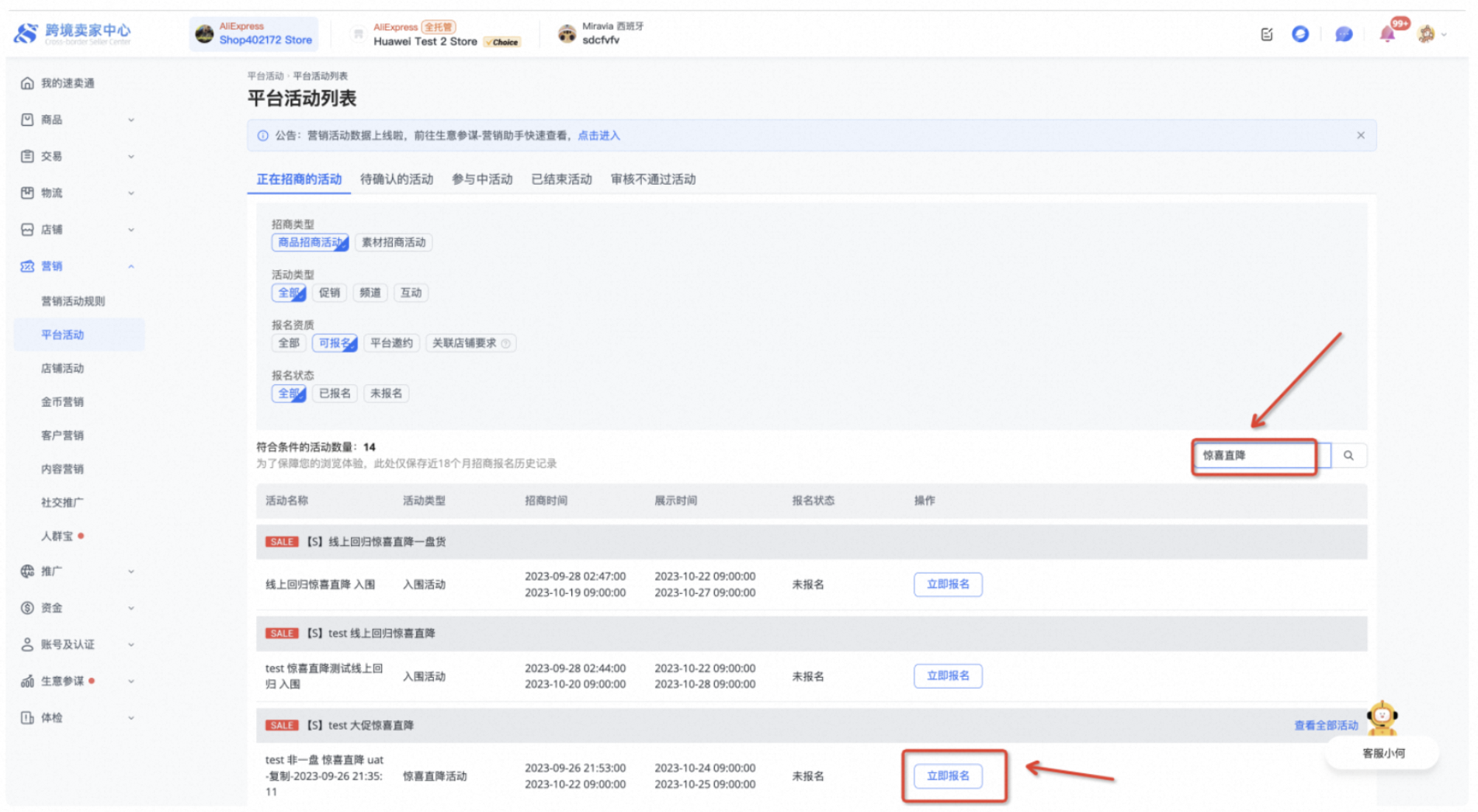
Task: Click the 我的速卖通 home icon
Action: click(27, 83)
